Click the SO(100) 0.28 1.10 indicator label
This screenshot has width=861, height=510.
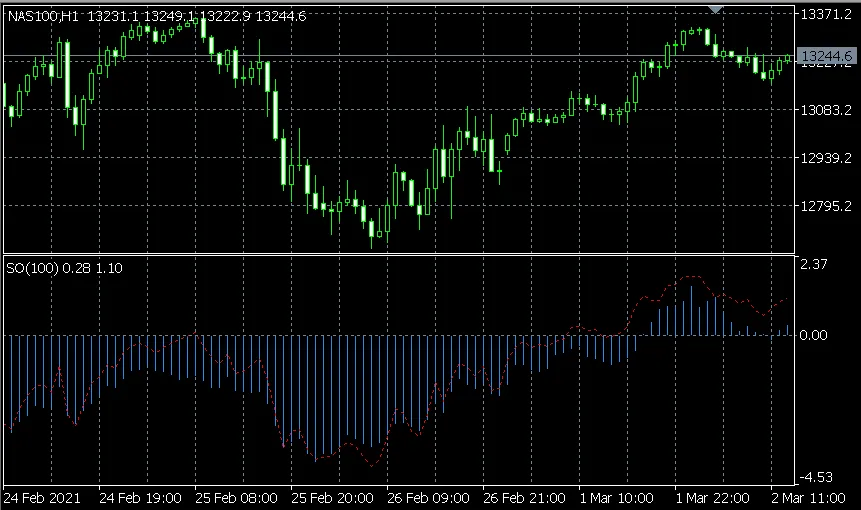click(64, 268)
